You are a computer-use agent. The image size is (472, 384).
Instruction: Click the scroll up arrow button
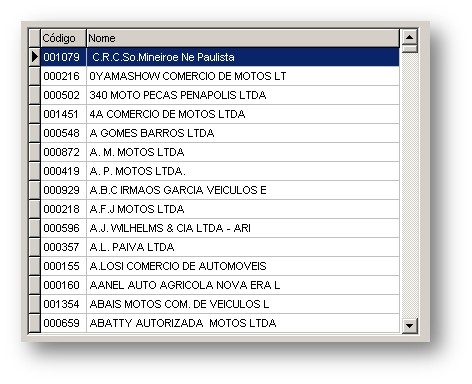409,37
